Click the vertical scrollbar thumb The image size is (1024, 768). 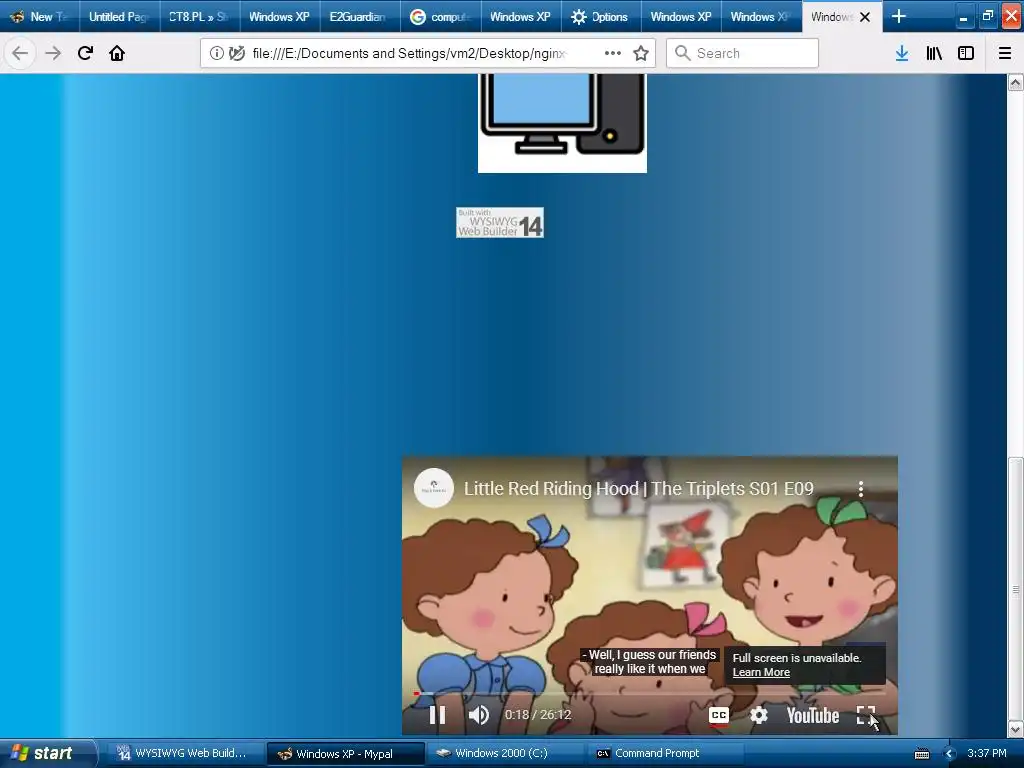pos(1016,589)
